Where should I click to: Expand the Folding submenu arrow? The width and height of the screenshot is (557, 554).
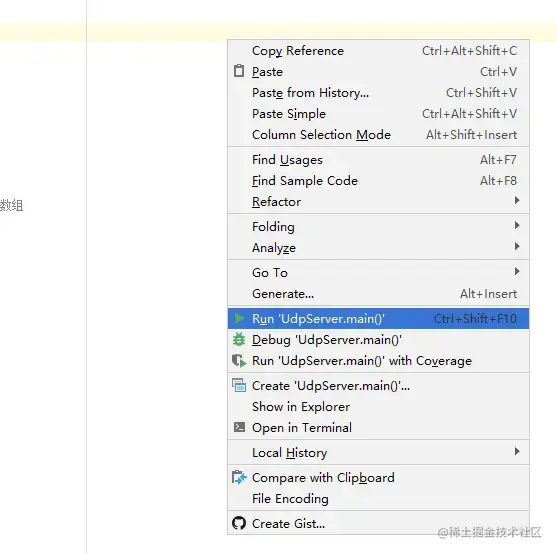tap(517, 225)
